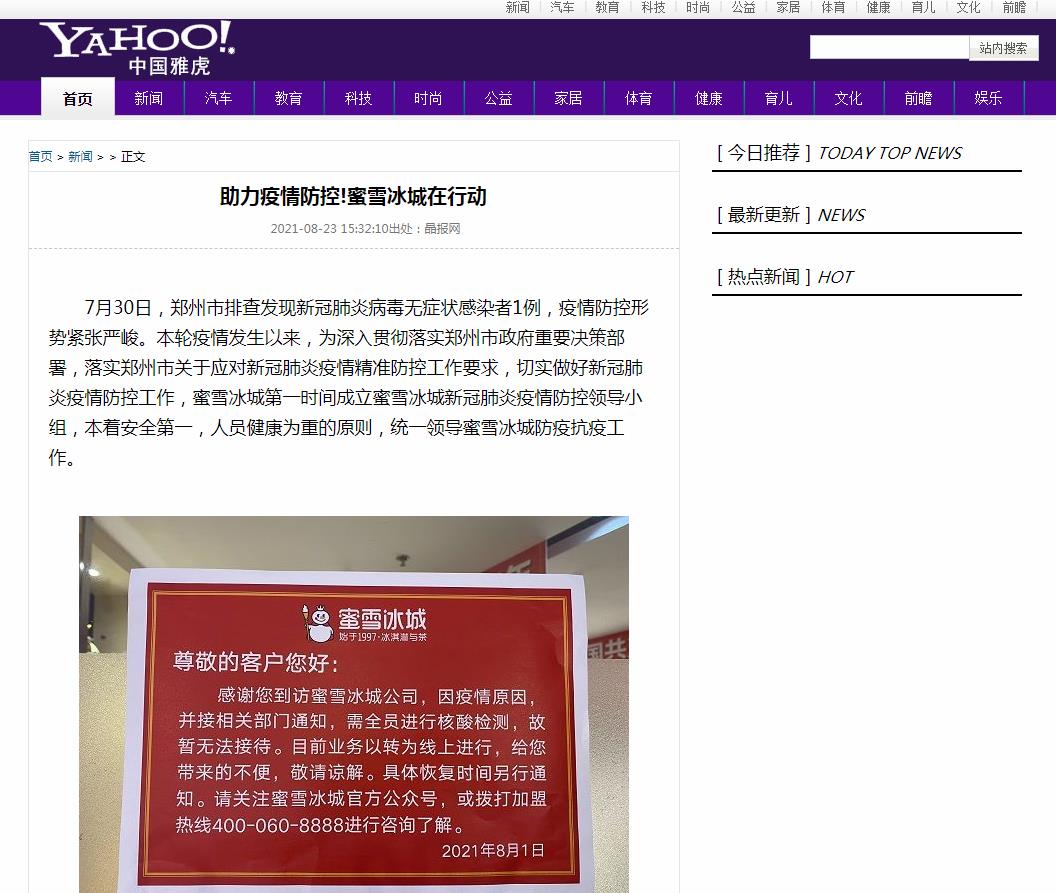This screenshot has height=893, width=1056.
Task: Click 教育 link in the top gray strip
Action: [607, 7]
